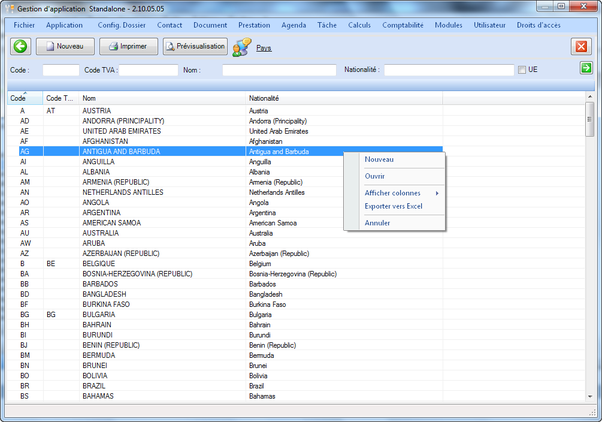The height and width of the screenshot is (422, 602).
Task: Expand Afficher colonnes submenu
Action: pos(394,193)
